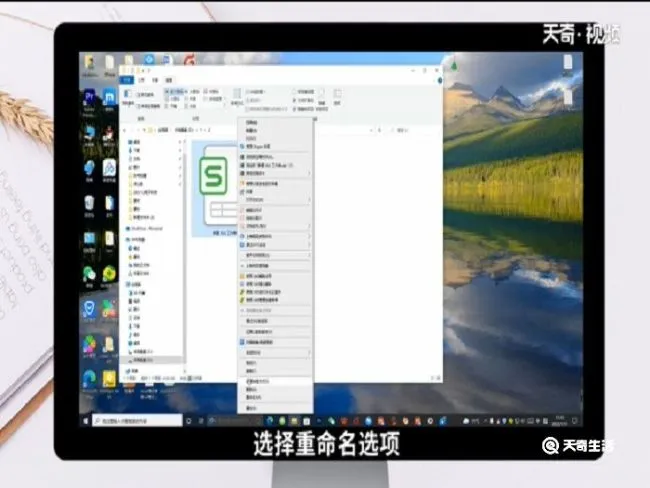Viewport: 650px width, 488px height.
Task: Click the Explorer address bar path
Action: 261,130
